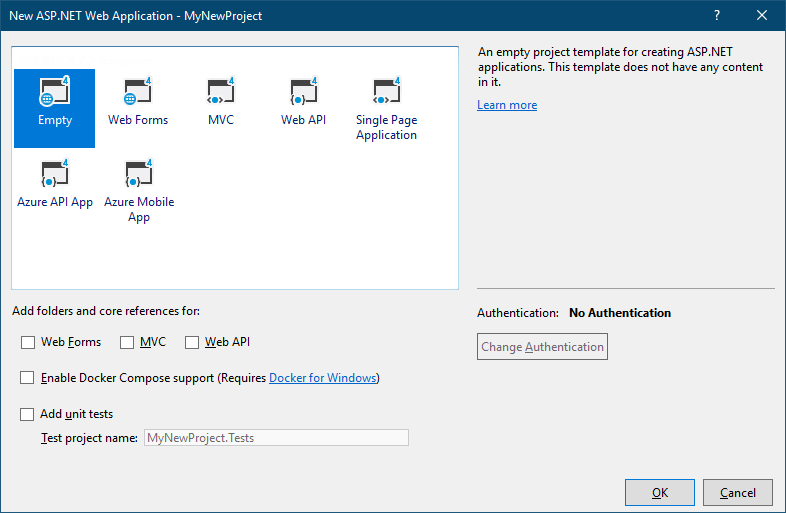Screen dimensions: 786x513
Task: Select the Azure API App template icon
Action: [54, 174]
